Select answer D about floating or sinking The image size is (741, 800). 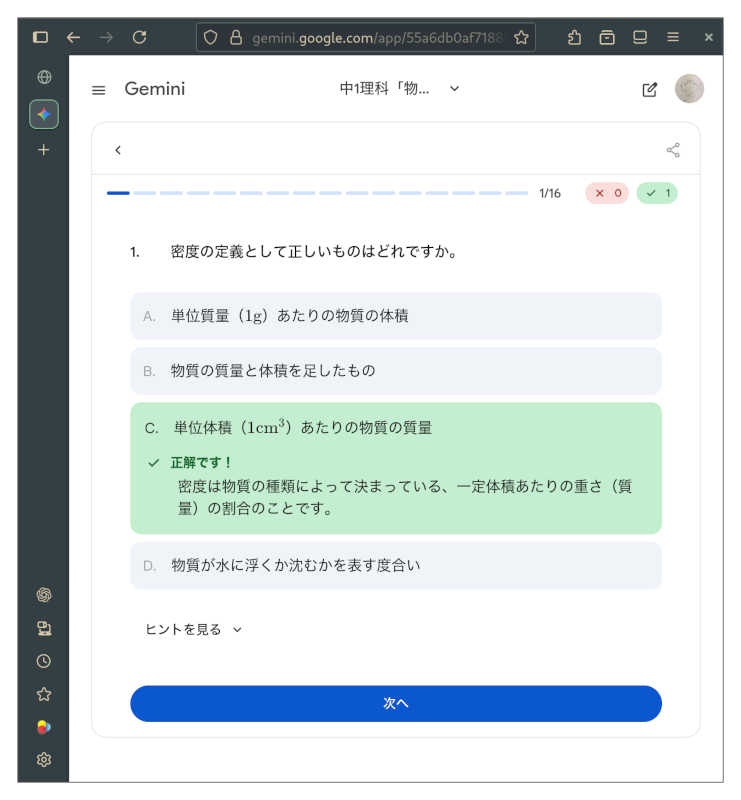pos(396,565)
